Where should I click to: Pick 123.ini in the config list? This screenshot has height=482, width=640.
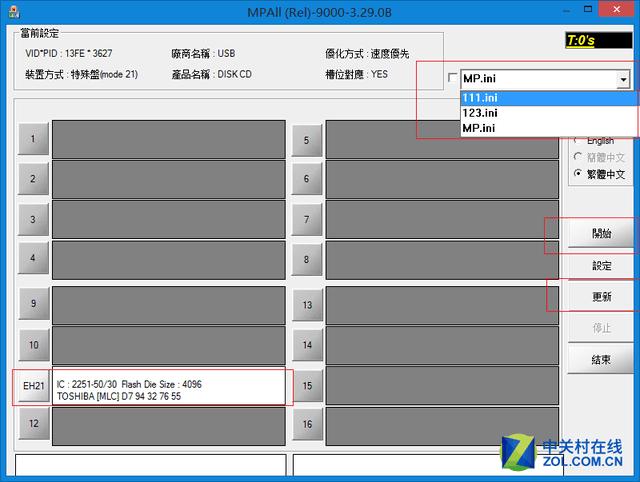tap(547, 113)
